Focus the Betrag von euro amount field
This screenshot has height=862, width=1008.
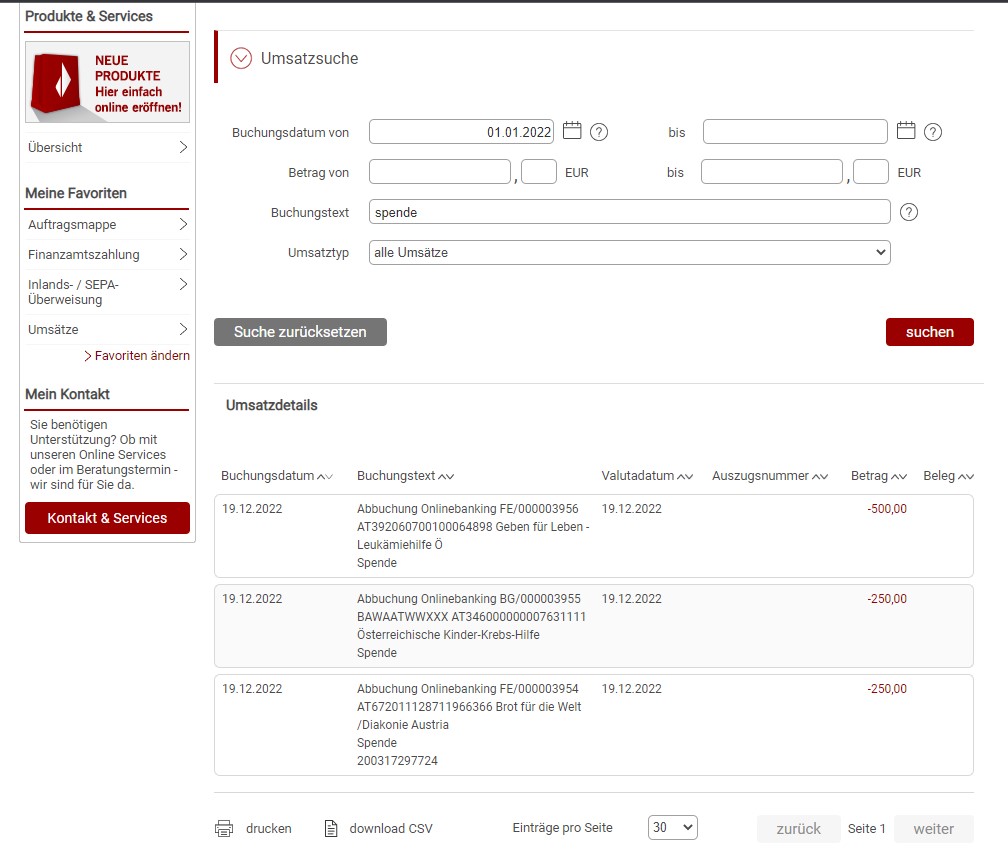[440, 172]
